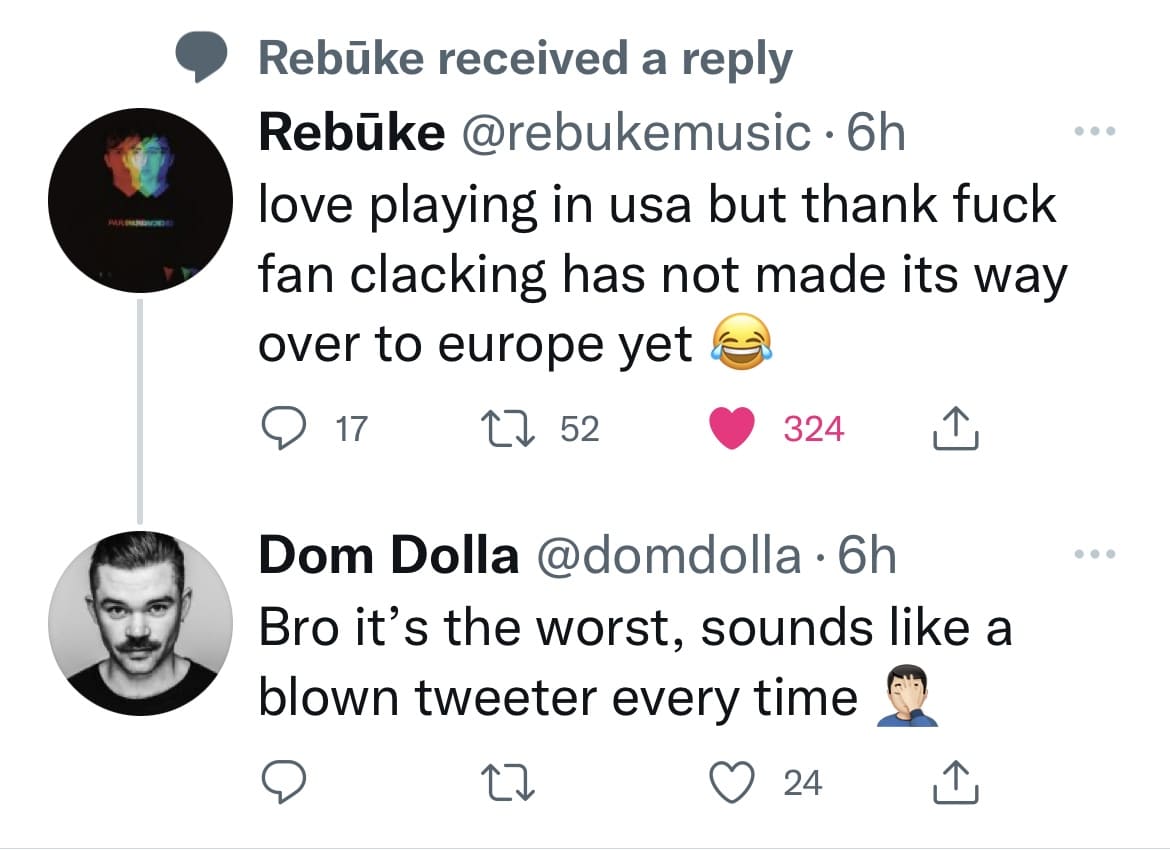Open Rebūke's profile picture
Viewport: 1170px width, 850px height.
click(141, 201)
